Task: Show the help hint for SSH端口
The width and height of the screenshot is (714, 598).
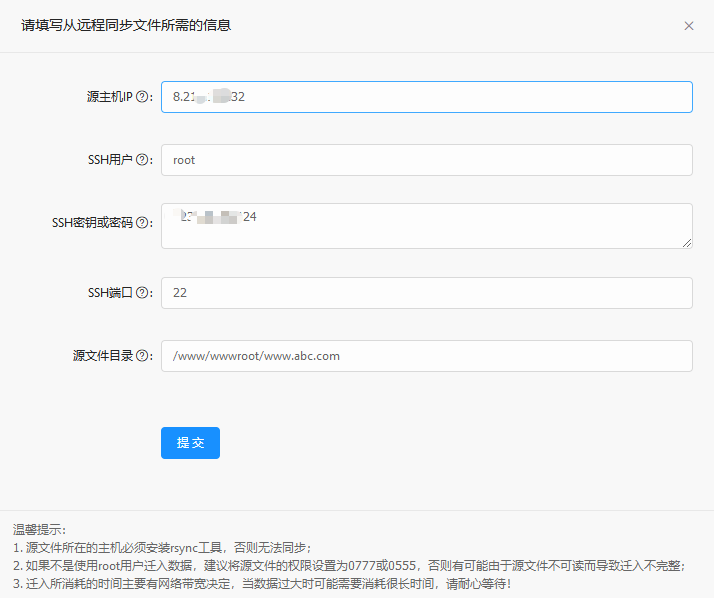Action: click(142, 293)
